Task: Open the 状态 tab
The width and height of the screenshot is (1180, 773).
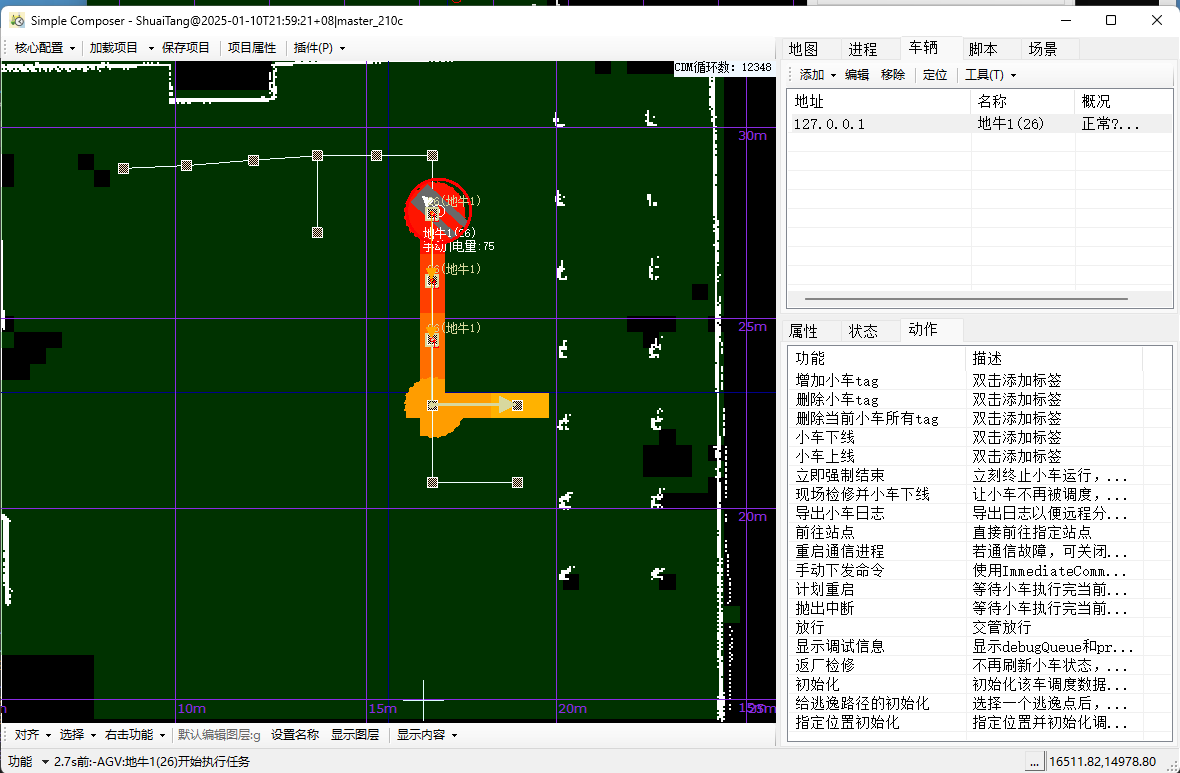Action: (863, 331)
